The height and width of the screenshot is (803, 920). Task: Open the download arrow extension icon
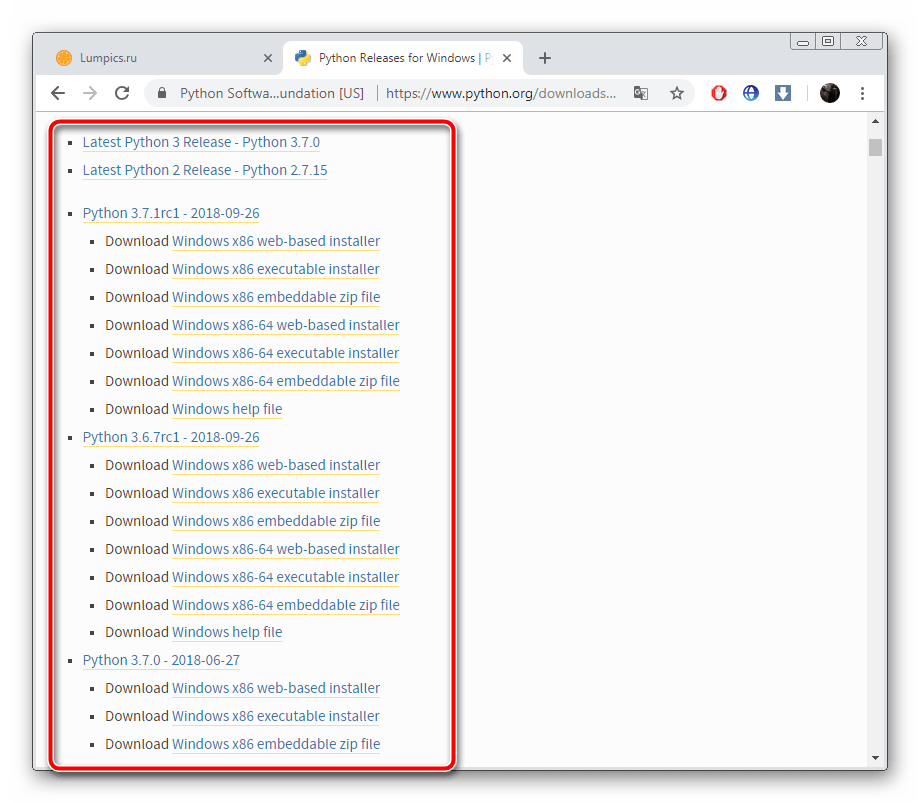click(783, 93)
